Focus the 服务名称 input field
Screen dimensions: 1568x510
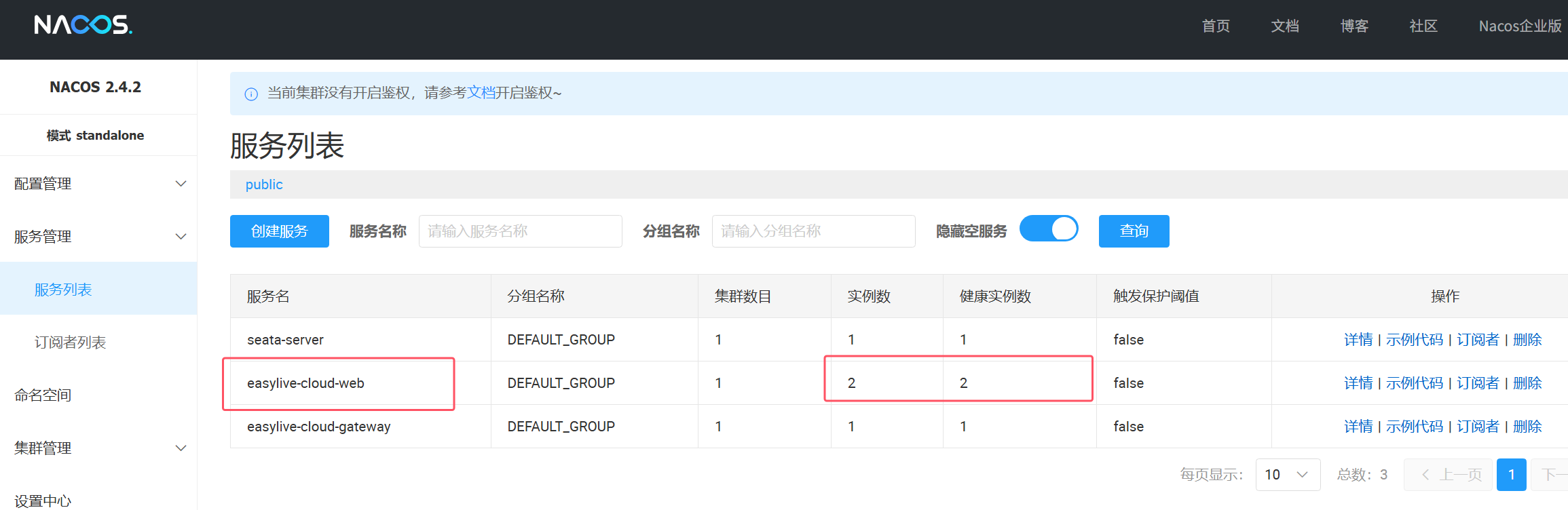(521, 231)
